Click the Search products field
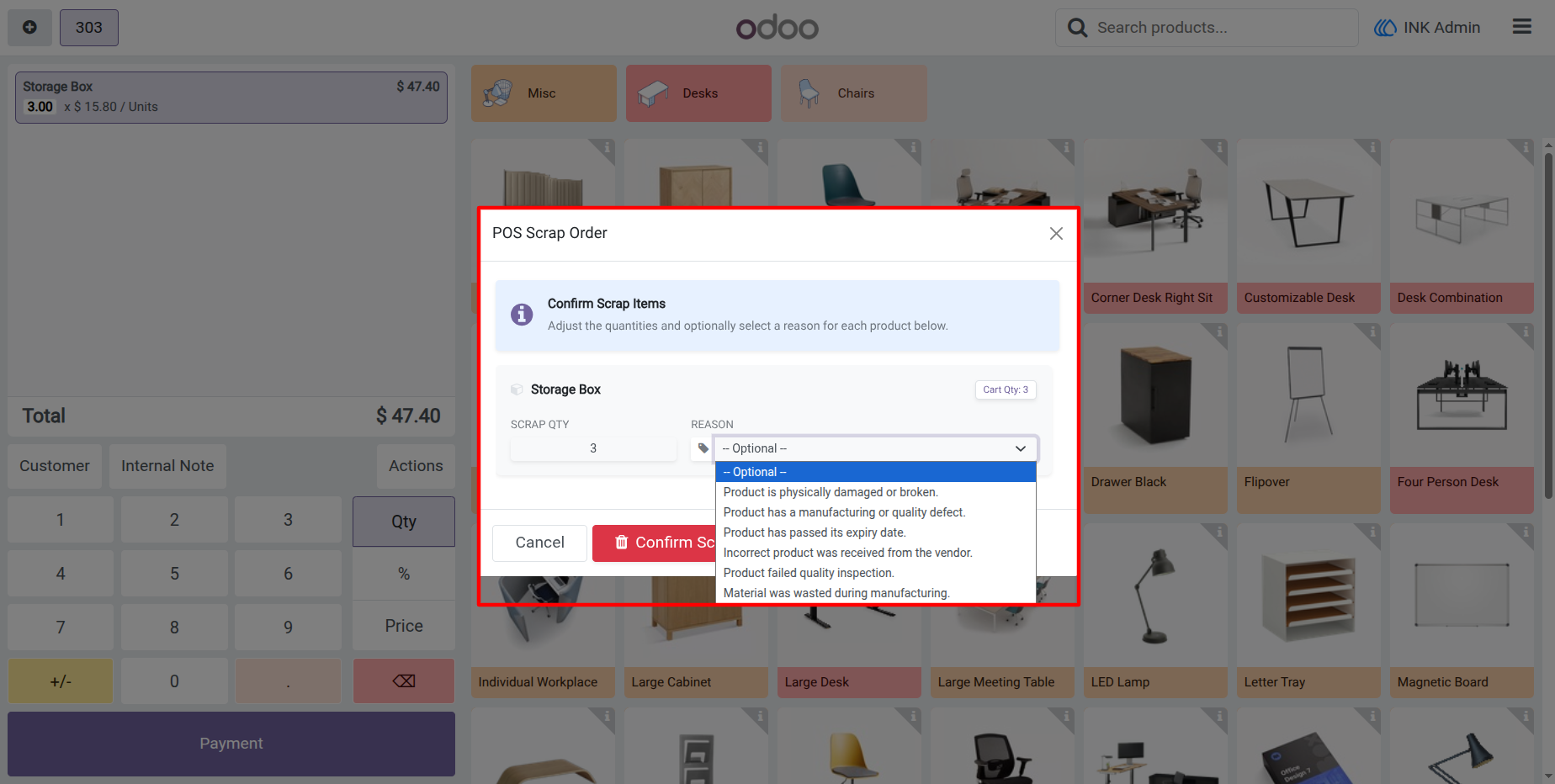 click(x=1207, y=28)
